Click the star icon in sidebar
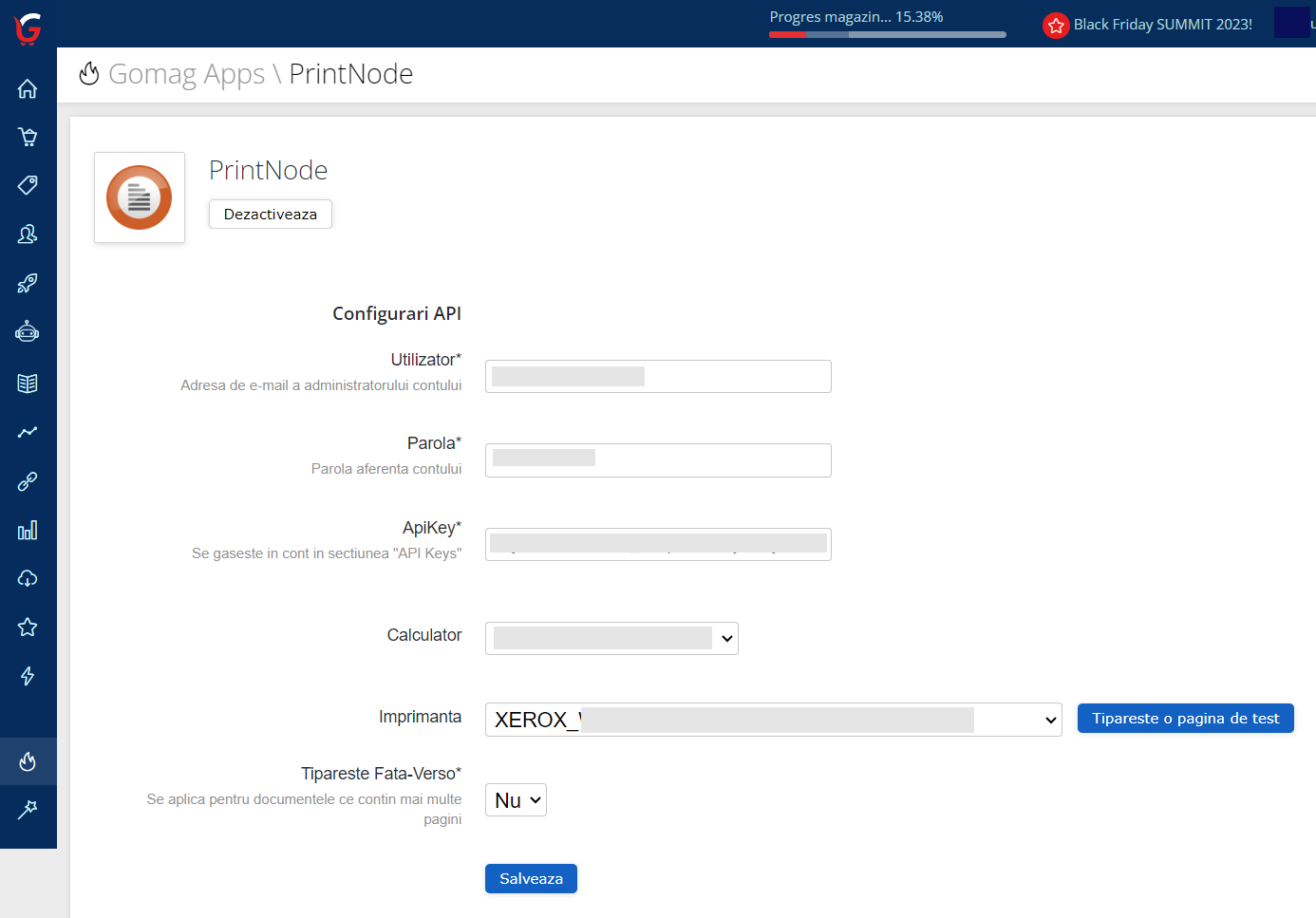Viewport: 1316px width, 918px height. pyautogui.click(x=28, y=627)
